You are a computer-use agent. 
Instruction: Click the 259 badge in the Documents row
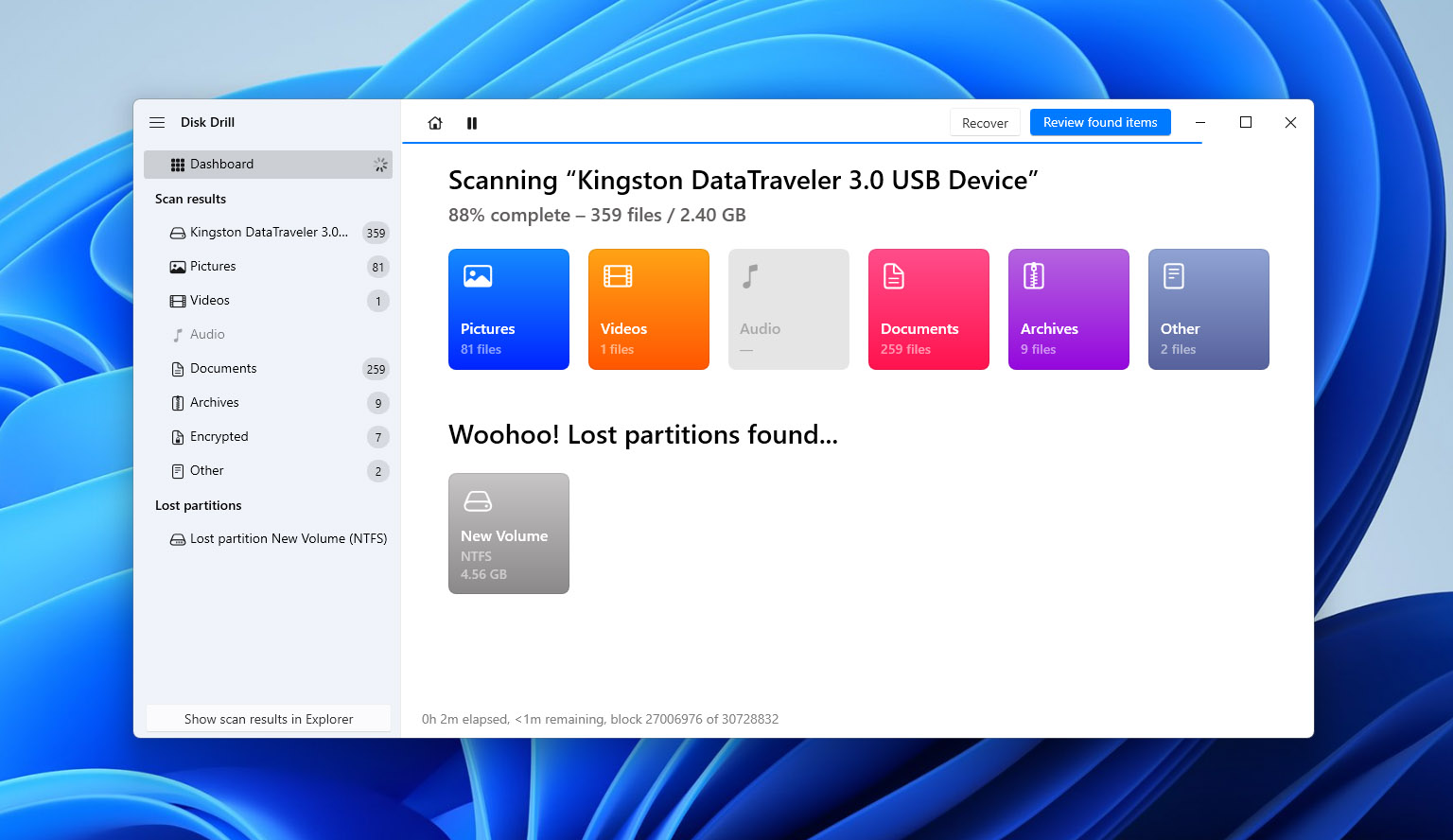pos(376,369)
